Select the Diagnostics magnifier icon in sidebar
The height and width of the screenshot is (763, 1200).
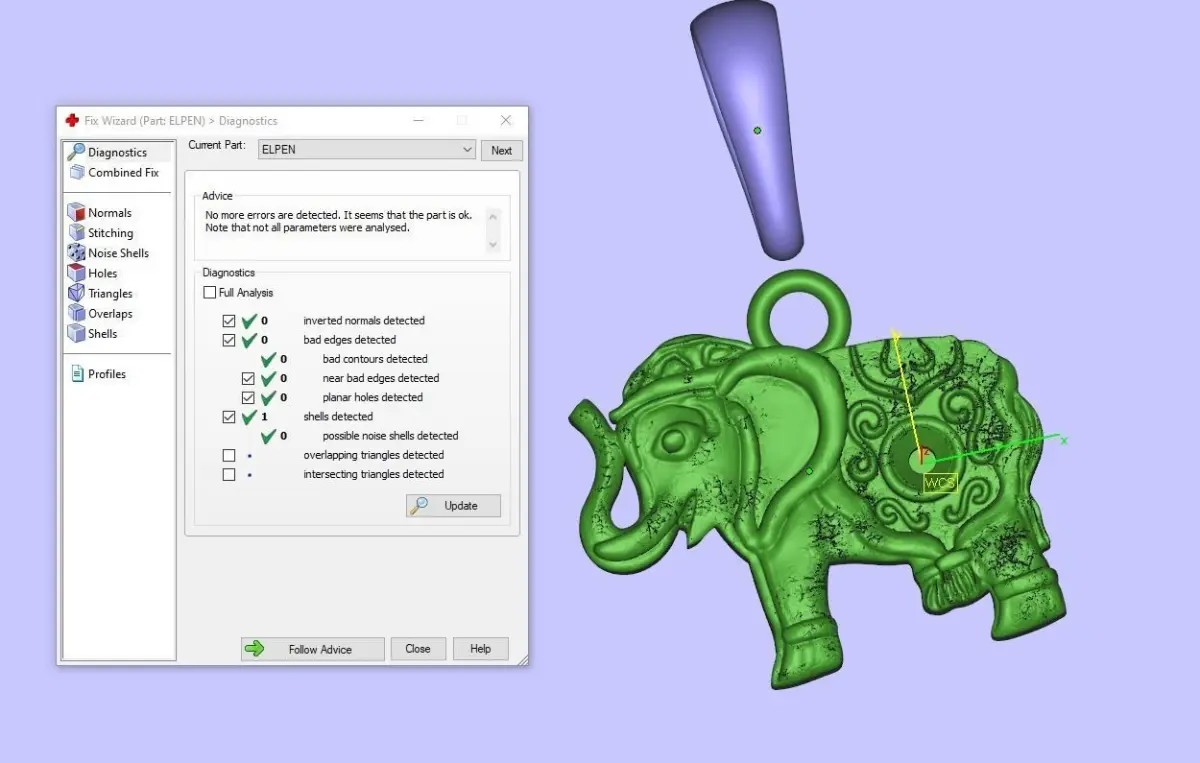click(x=76, y=152)
